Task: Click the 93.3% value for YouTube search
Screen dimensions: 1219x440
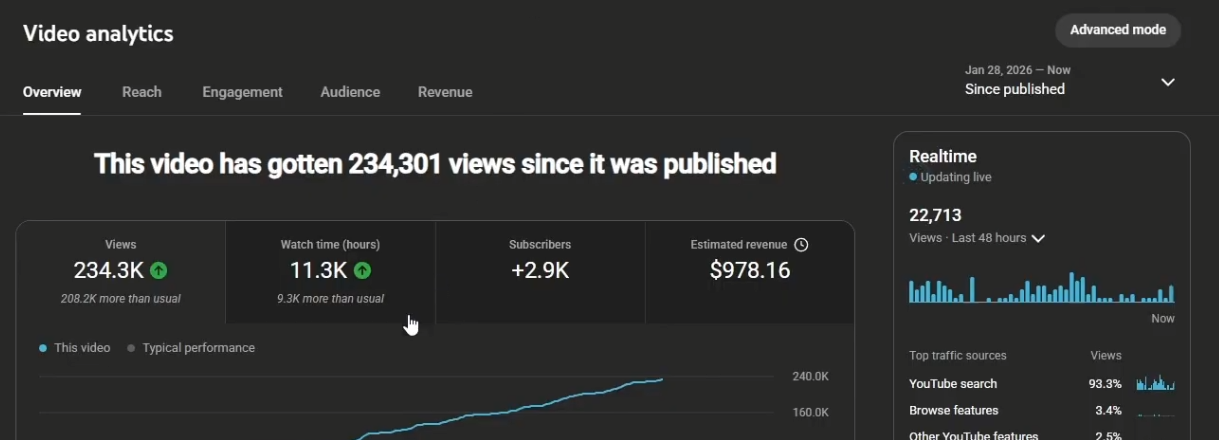Action: (1105, 384)
